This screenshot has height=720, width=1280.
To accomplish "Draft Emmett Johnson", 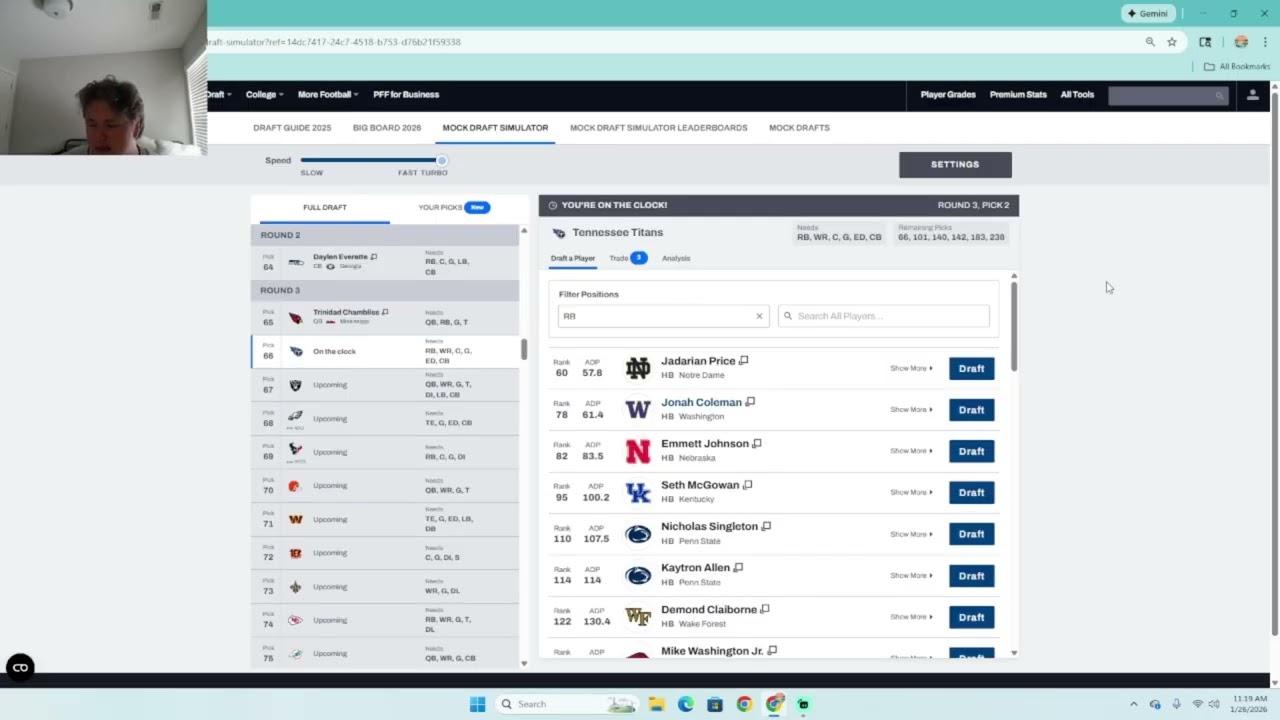I will coord(971,451).
